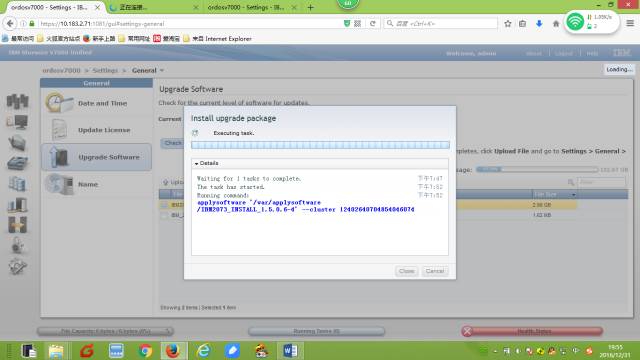This screenshot has height=360, width=640.
Task: Click the QR code icon in address bar
Action: (x=358, y=24)
